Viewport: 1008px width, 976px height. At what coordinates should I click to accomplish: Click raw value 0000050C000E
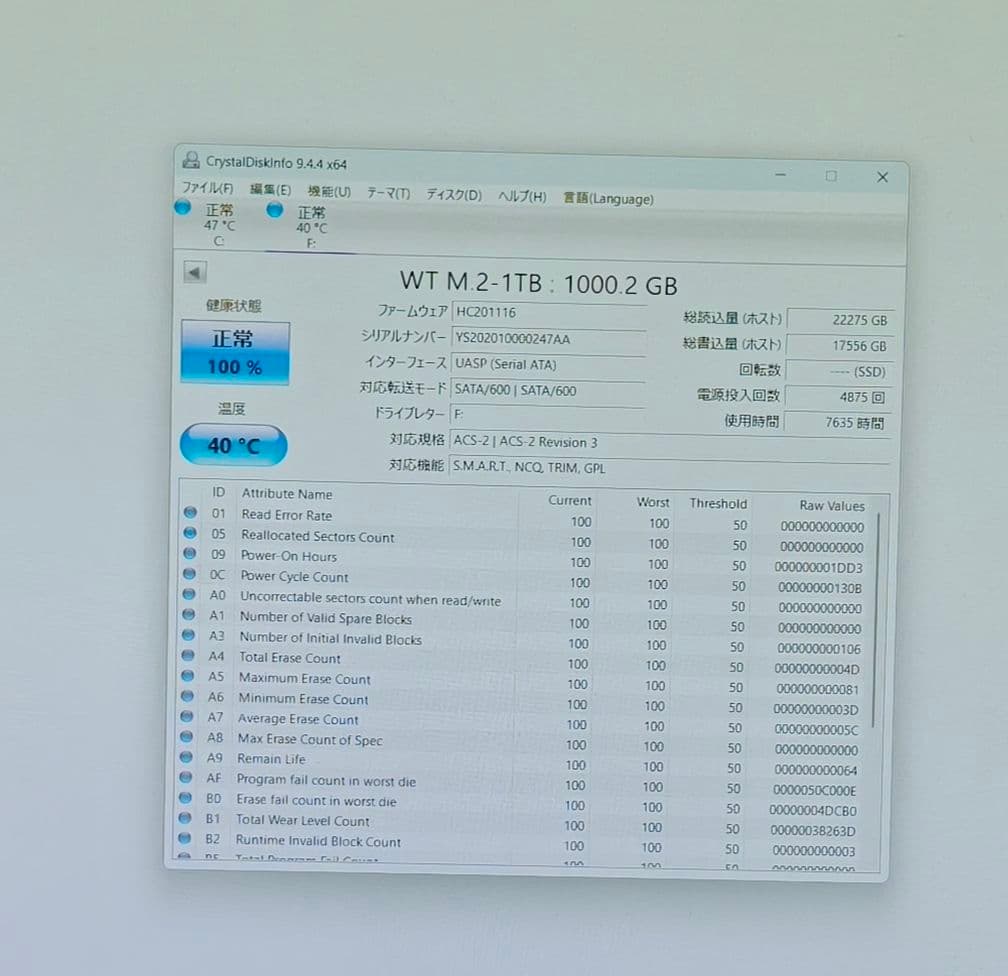coord(814,791)
